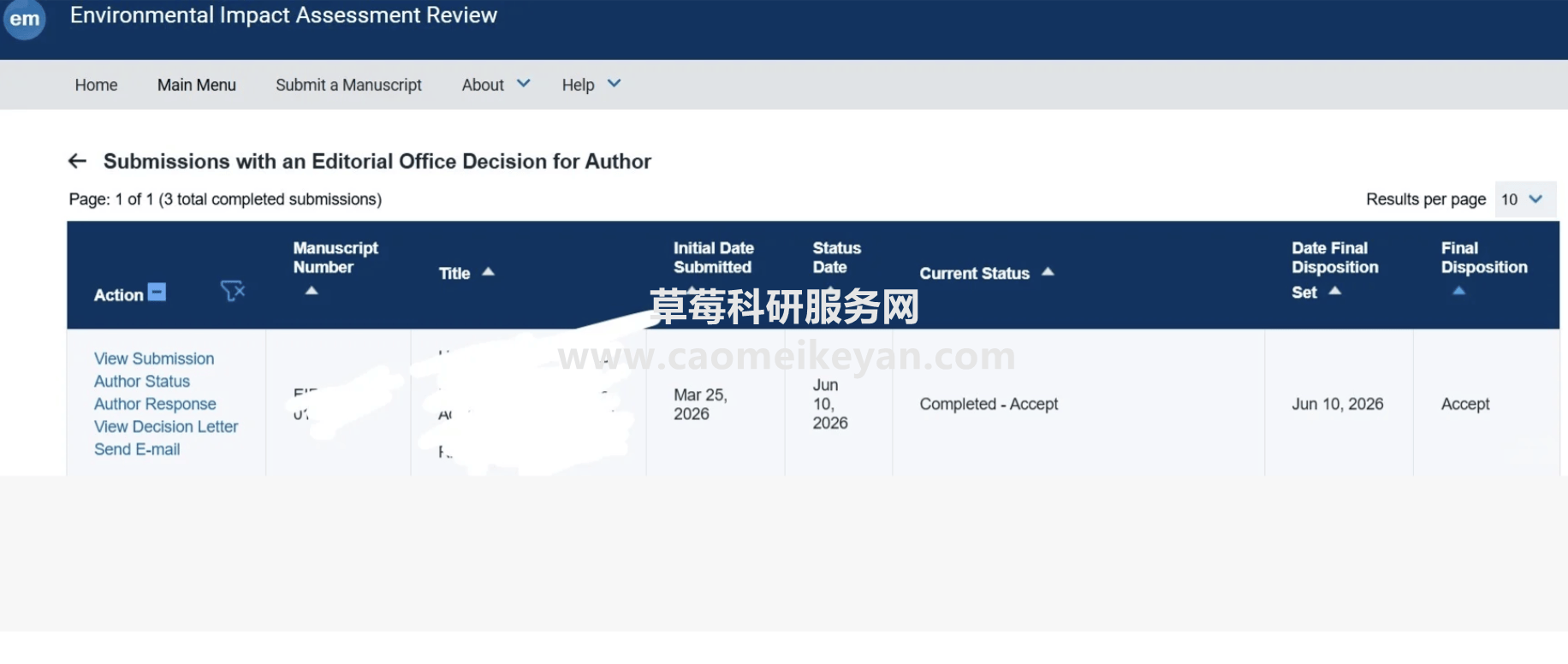The height and width of the screenshot is (664, 1568).
Task: Click the Initial Date Submitted column header
Action: (714, 258)
